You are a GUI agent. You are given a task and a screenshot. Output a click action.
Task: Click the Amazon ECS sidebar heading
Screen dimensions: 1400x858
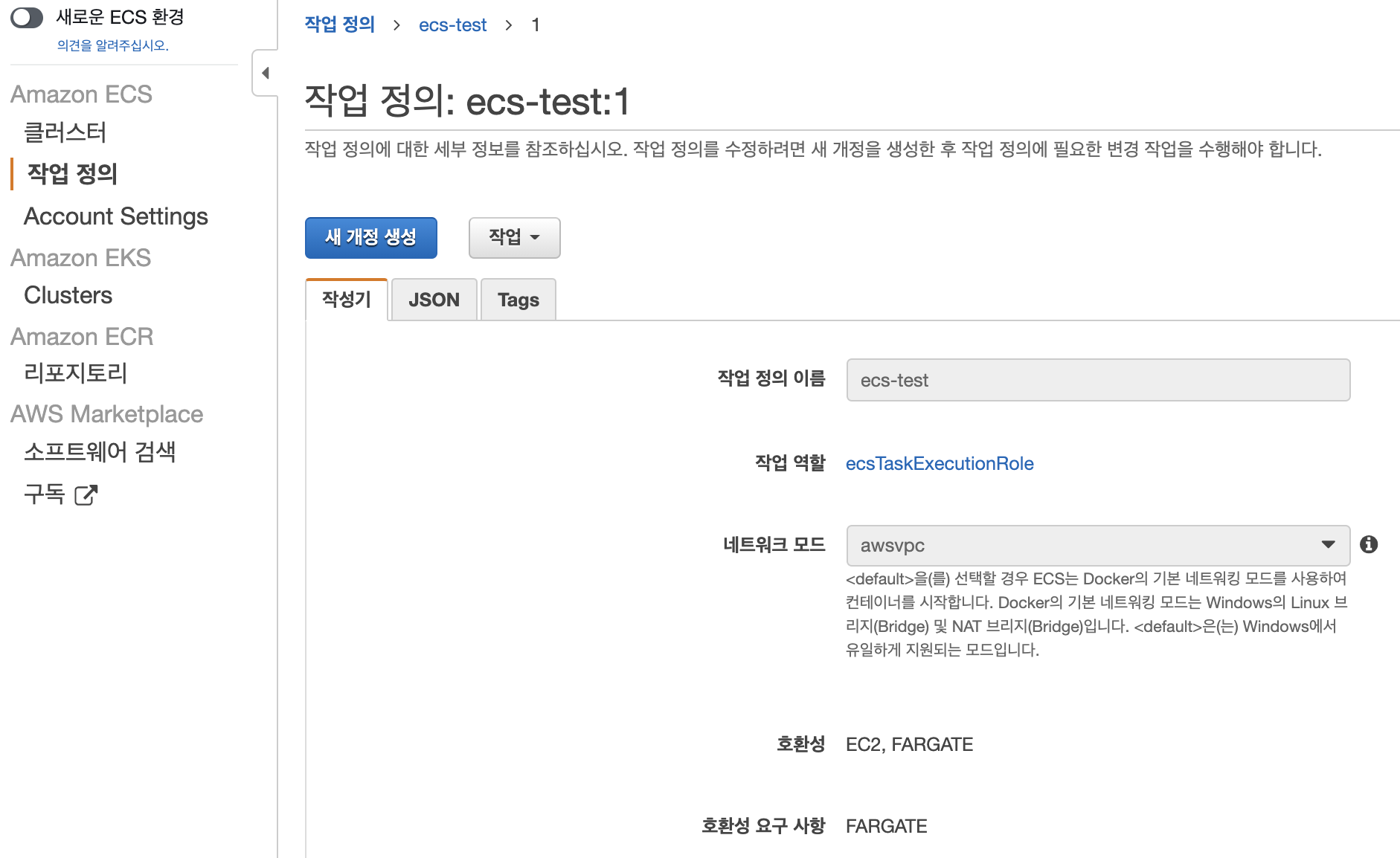[x=81, y=94]
